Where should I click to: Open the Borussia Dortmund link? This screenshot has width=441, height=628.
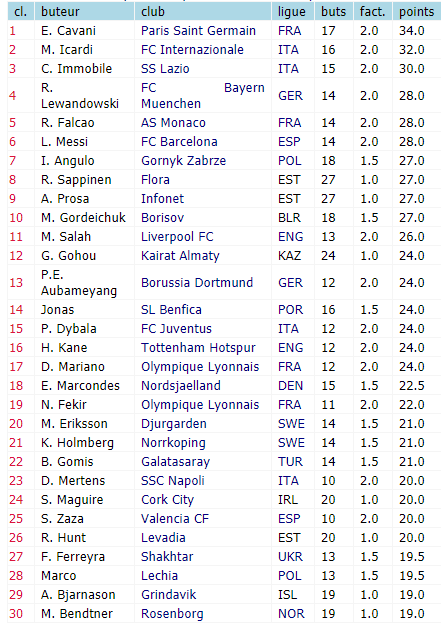[197, 283]
